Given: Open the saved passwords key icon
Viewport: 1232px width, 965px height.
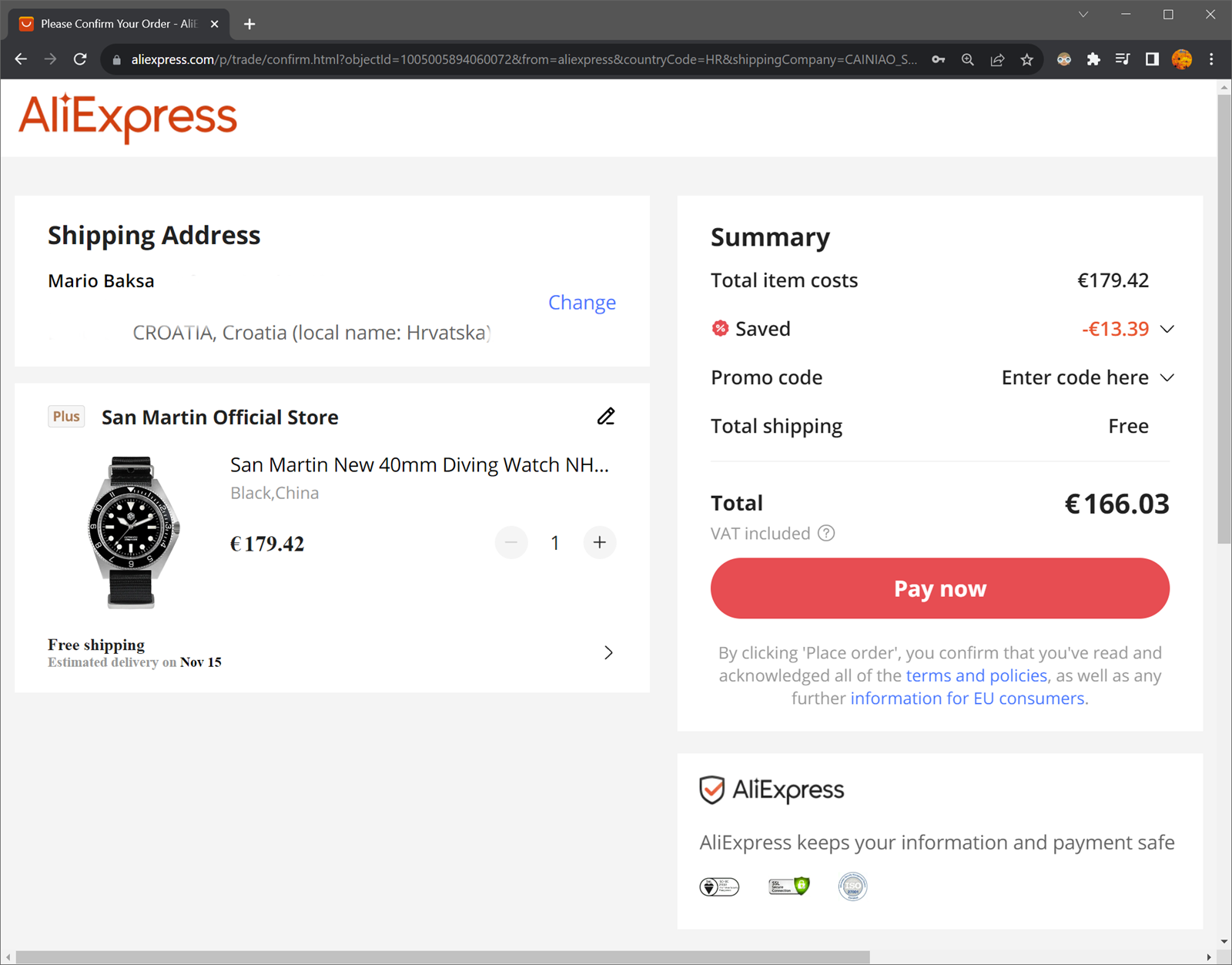Looking at the screenshot, I should point(938,59).
